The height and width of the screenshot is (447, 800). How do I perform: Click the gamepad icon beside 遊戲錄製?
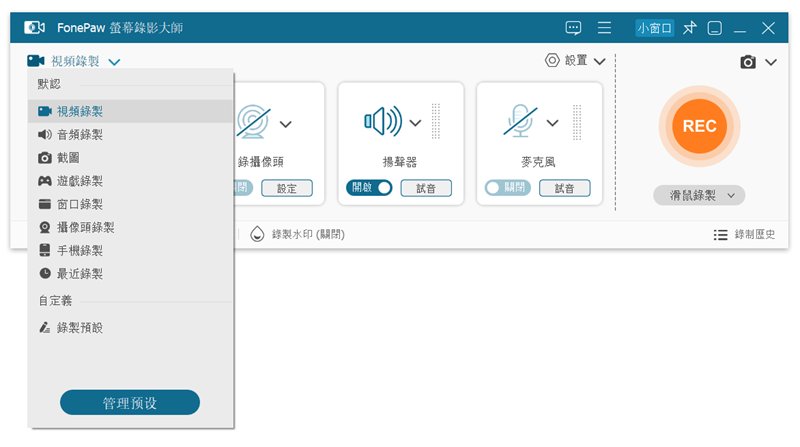45,181
